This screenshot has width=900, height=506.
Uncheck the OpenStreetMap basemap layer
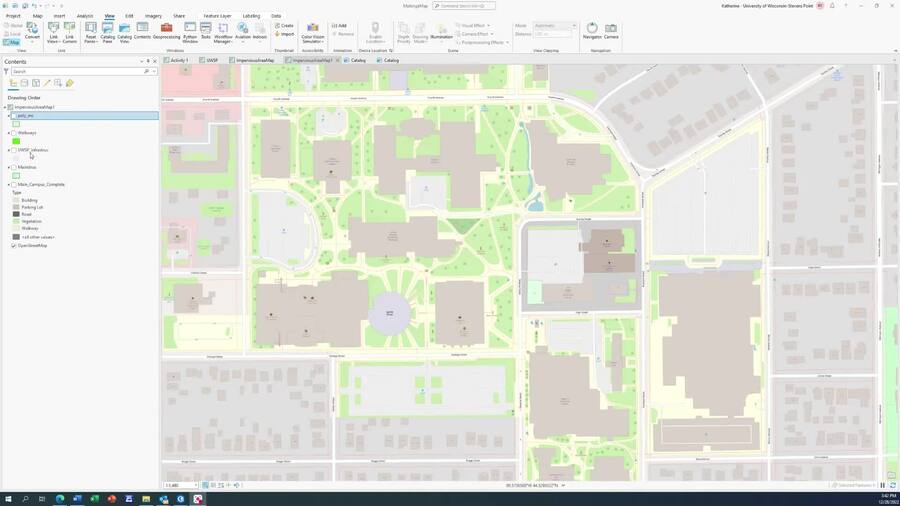14,246
